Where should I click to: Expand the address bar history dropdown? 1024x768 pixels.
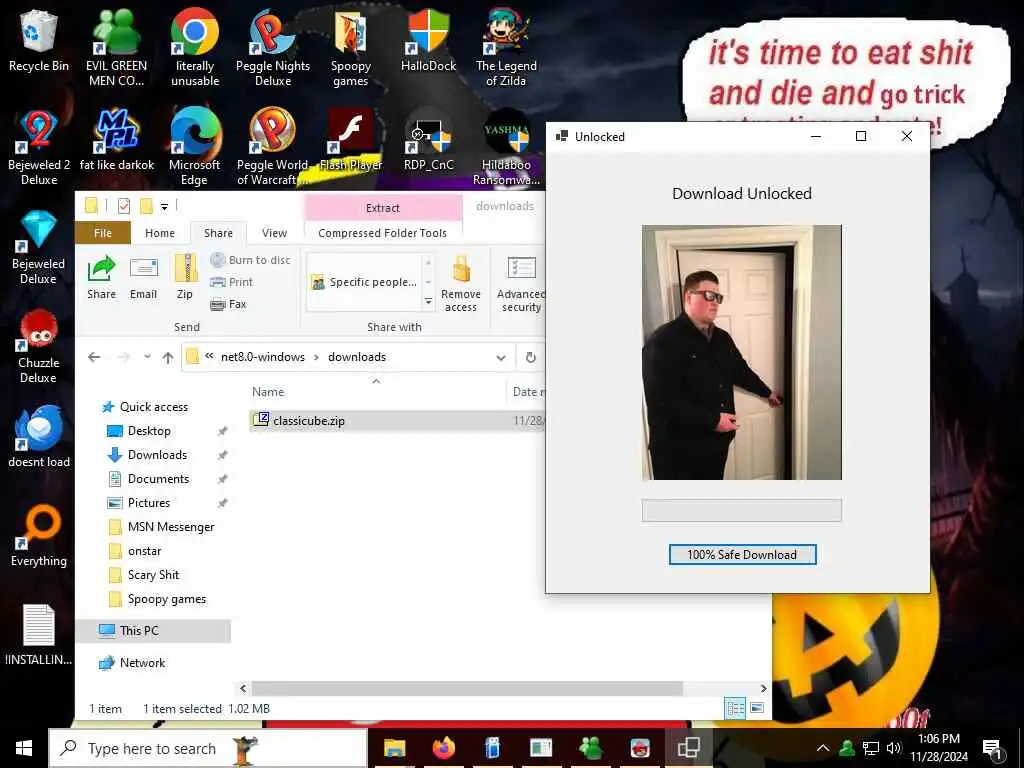coord(501,357)
